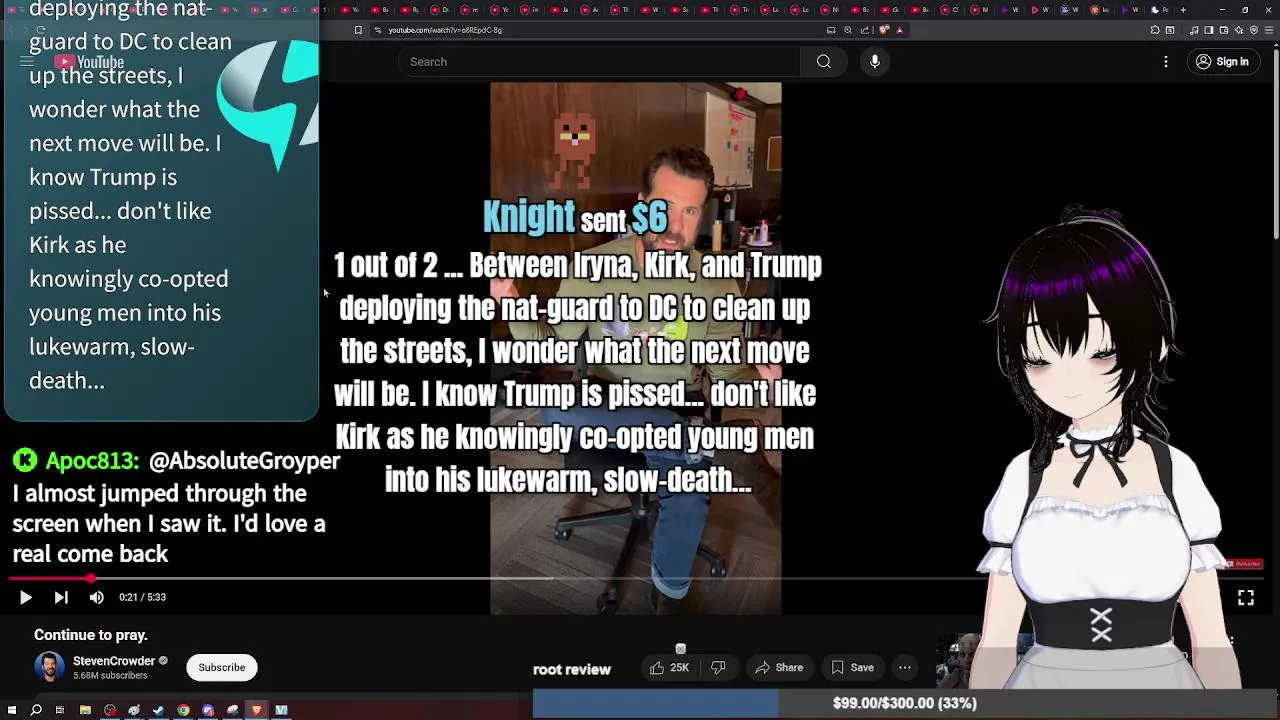This screenshot has height=720, width=1280.
Task: Click the video title 'Continue to pray.'
Action: [x=91, y=635]
